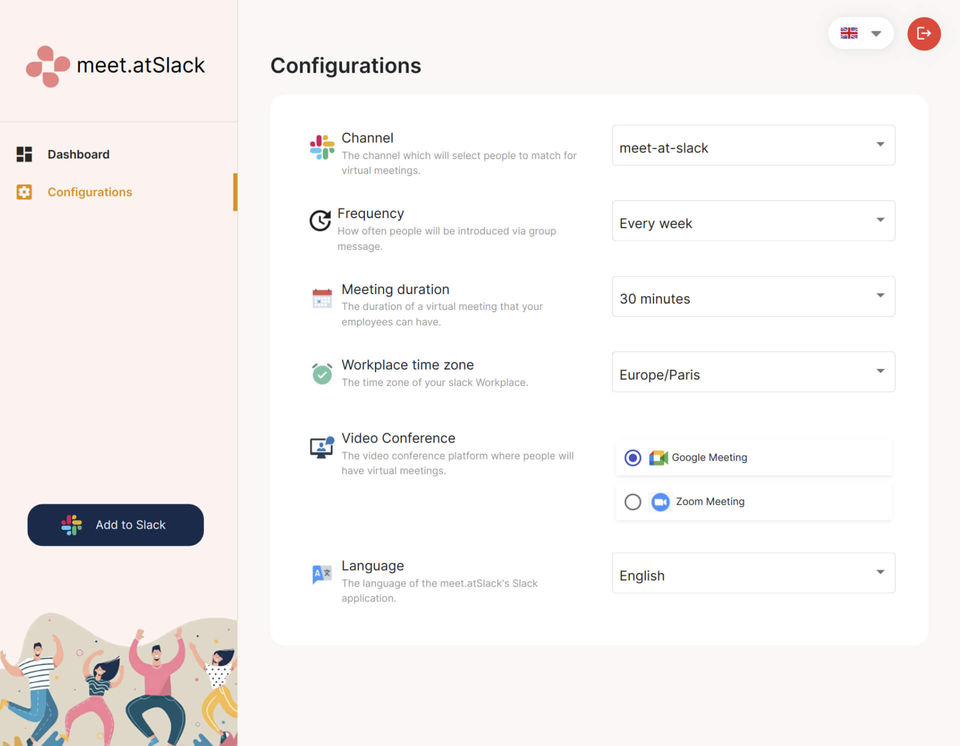Viewport: 960px width, 746px height.
Task: Click the Google Meeting label
Action: click(x=710, y=458)
